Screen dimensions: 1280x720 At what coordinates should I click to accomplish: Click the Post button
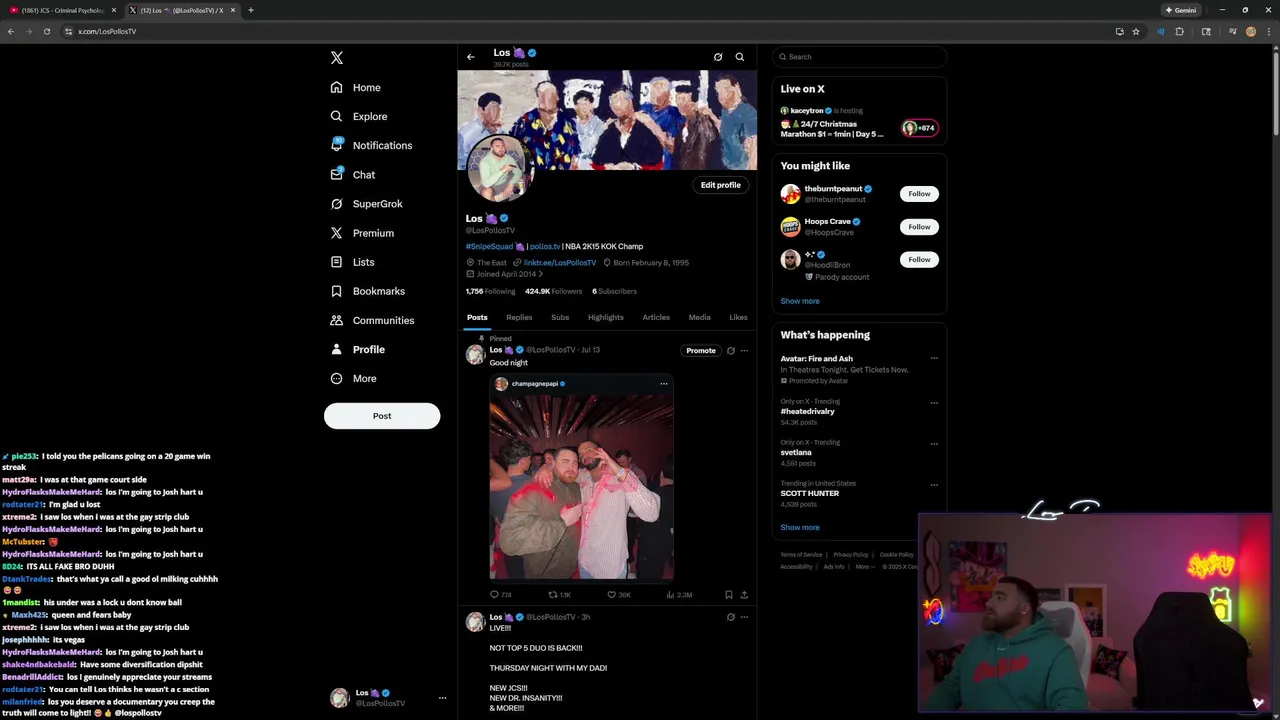382,416
